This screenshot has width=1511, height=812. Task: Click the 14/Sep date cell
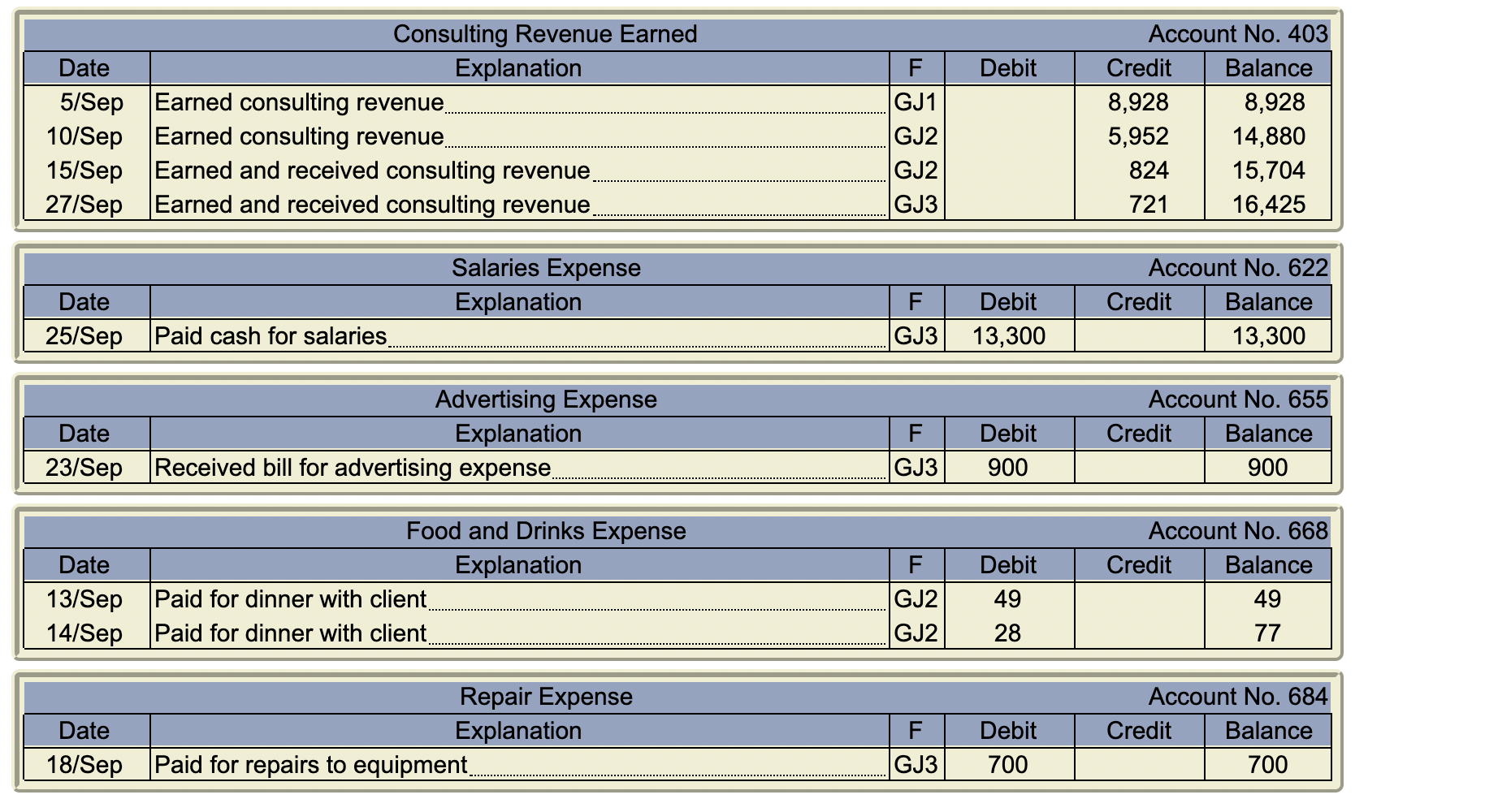pos(85,633)
